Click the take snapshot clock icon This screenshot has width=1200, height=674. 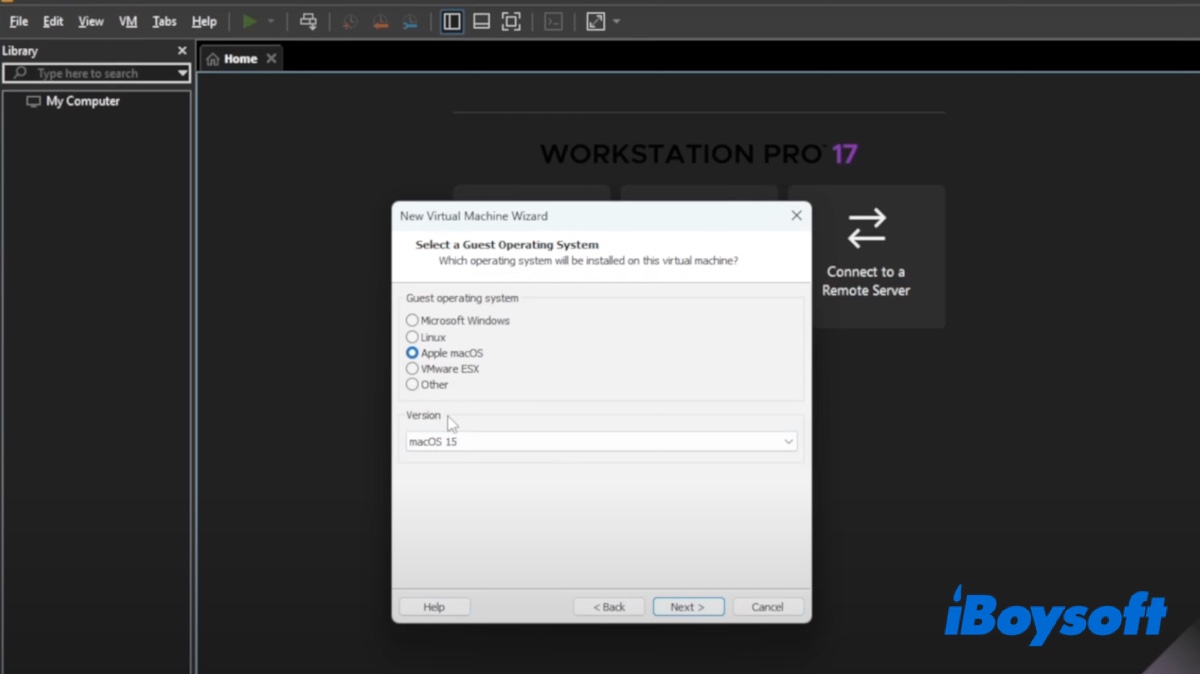pos(349,21)
